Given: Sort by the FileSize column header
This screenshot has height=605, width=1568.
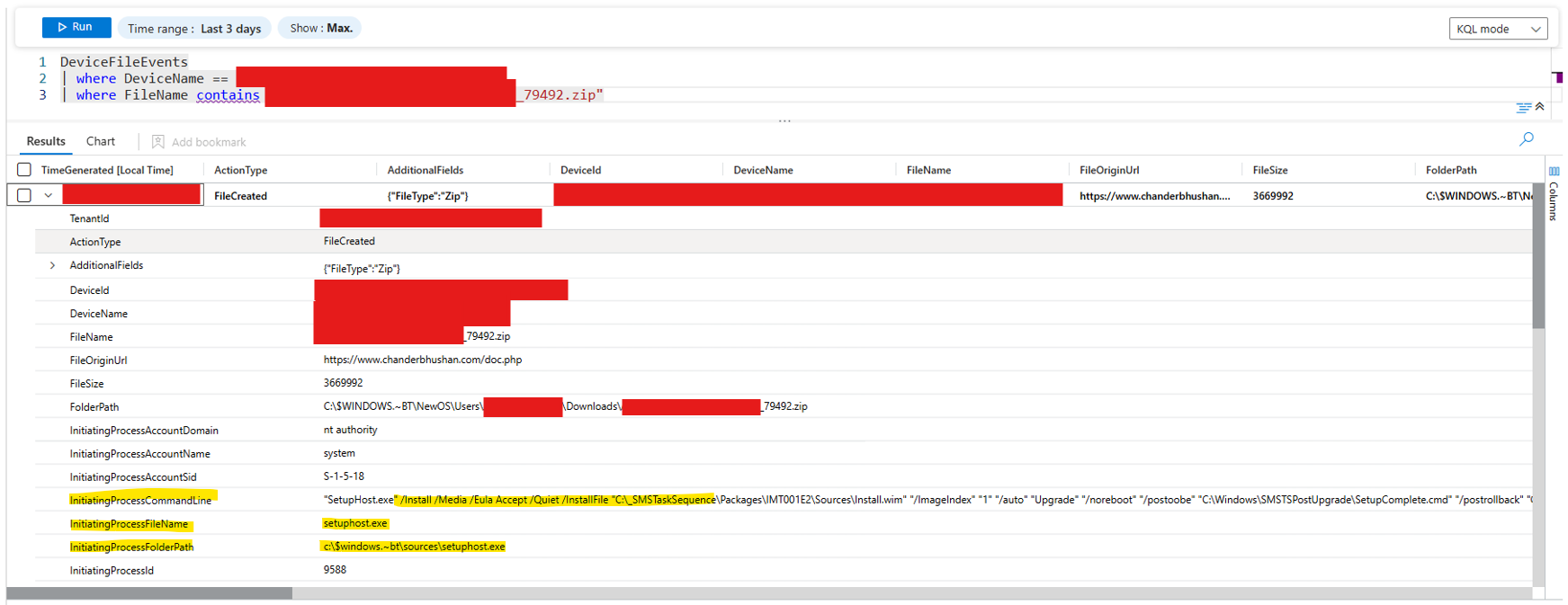Looking at the screenshot, I should tap(1269, 170).
